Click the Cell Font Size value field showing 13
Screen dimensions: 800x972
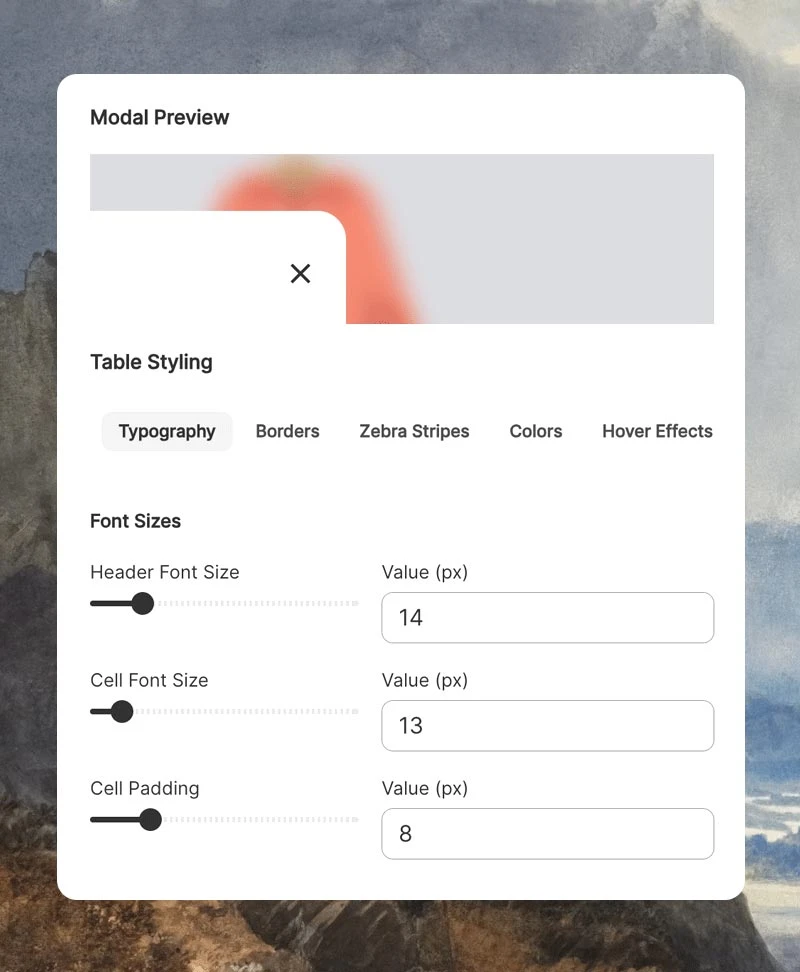click(x=547, y=726)
